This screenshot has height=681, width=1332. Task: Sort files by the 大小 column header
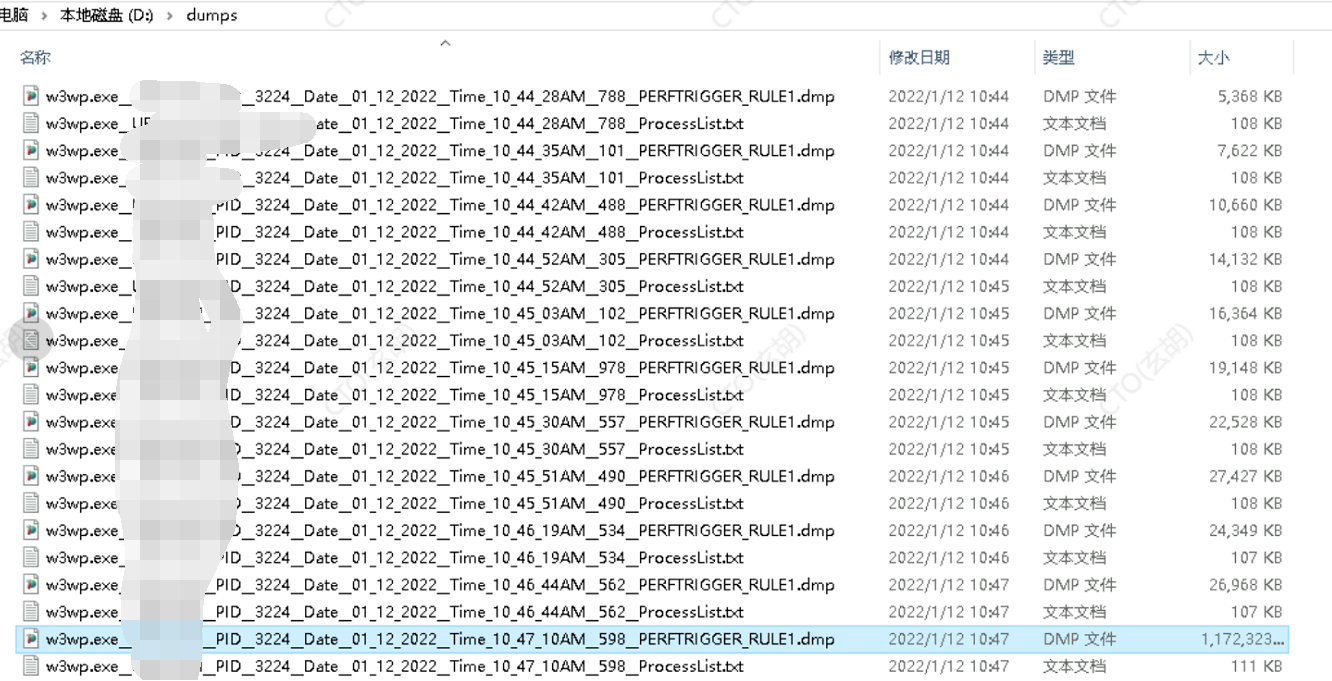click(x=1213, y=58)
